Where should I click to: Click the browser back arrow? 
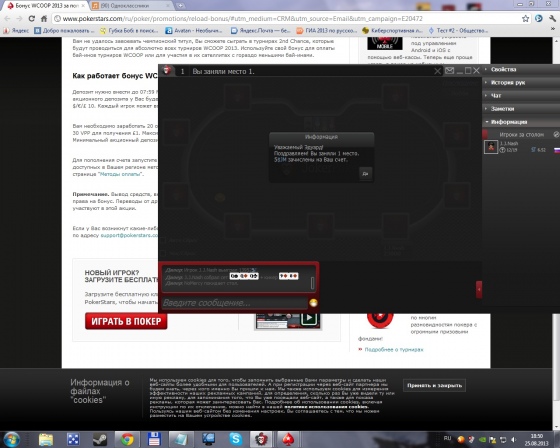point(8,19)
